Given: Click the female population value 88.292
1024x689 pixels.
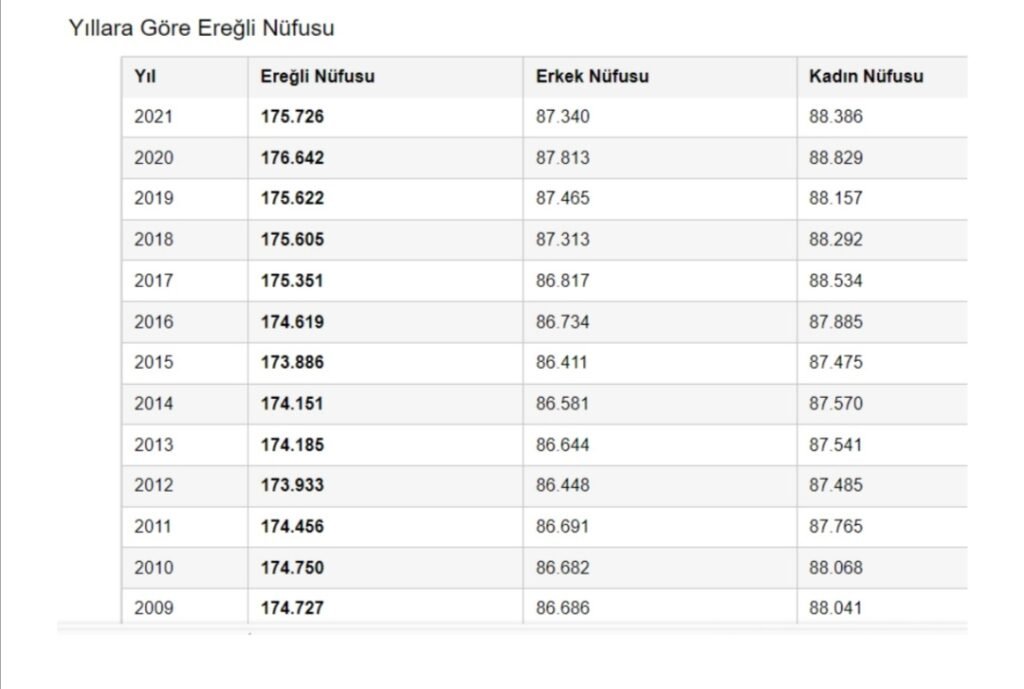Looking at the screenshot, I should [835, 240].
